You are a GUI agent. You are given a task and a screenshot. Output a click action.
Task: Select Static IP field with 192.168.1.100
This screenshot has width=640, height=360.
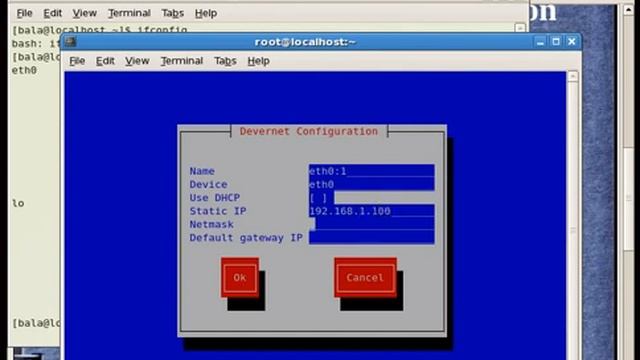pos(371,211)
